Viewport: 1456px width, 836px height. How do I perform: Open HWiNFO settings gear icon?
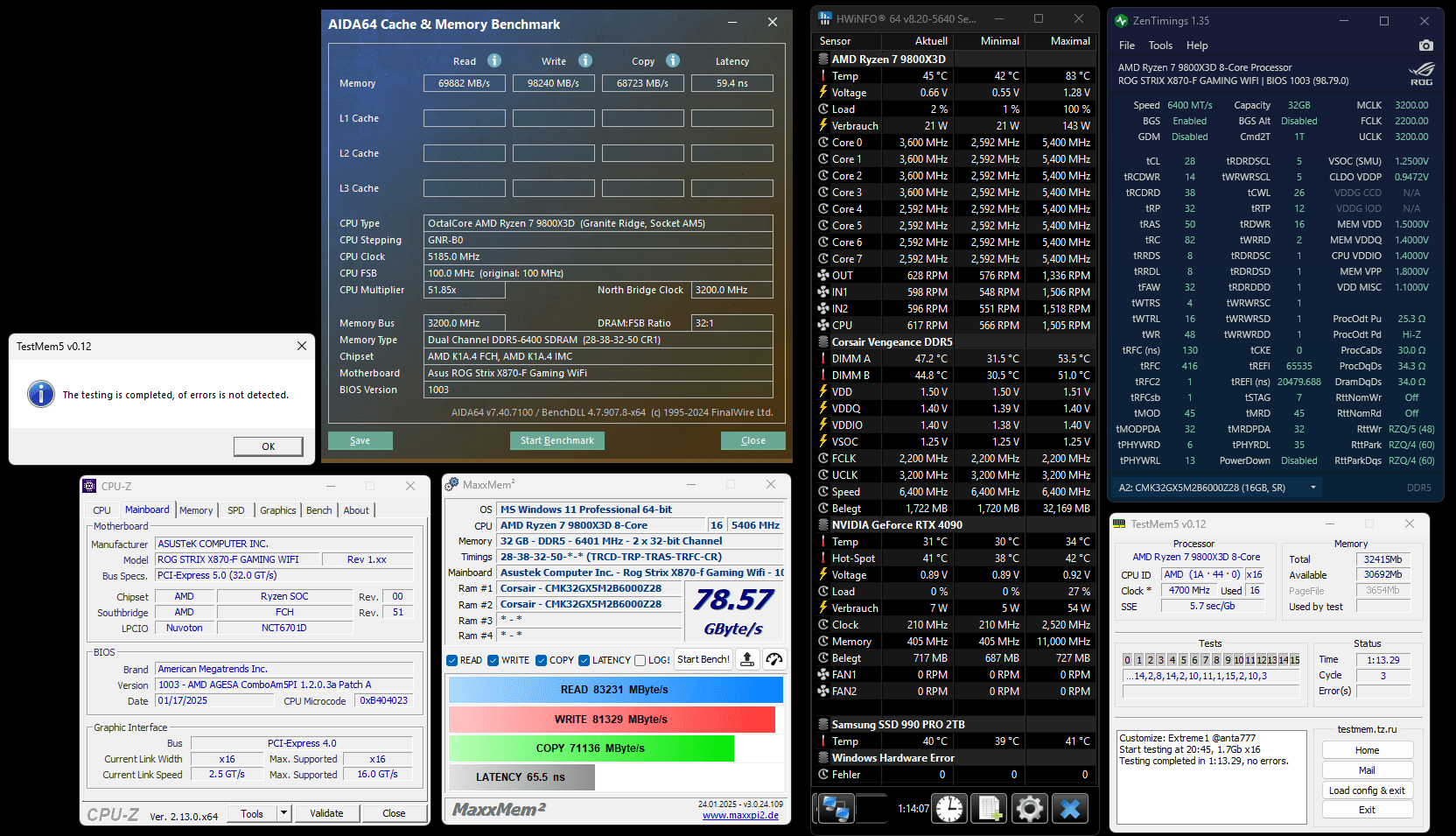tap(1030, 809)
